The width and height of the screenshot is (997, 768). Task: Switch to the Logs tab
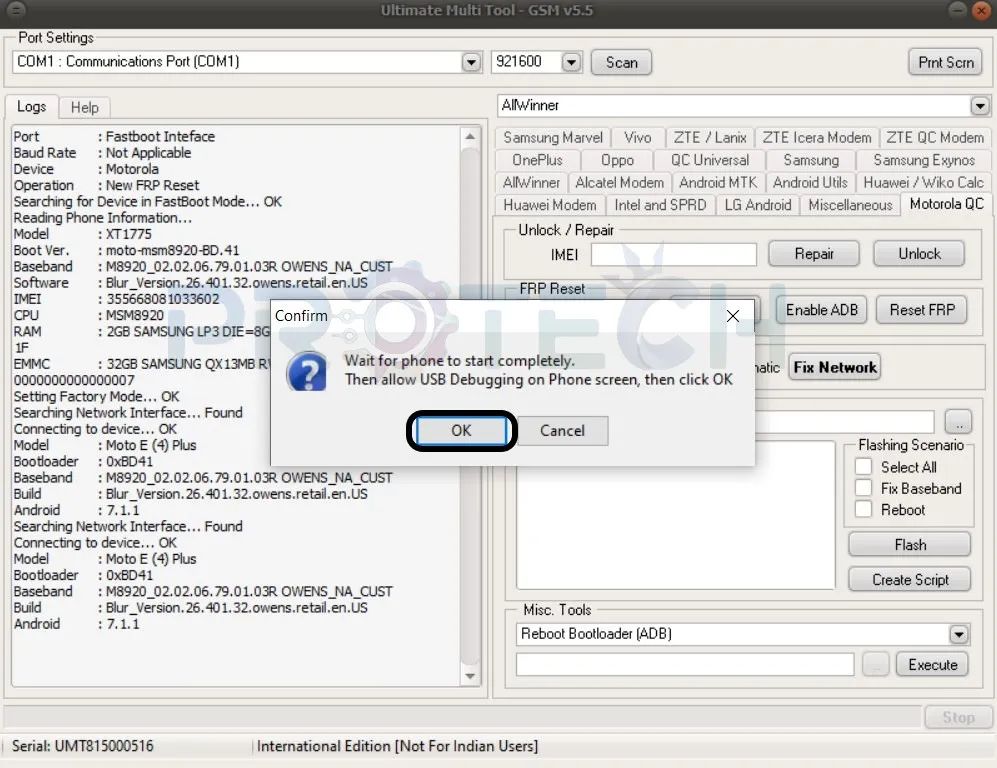31,106
